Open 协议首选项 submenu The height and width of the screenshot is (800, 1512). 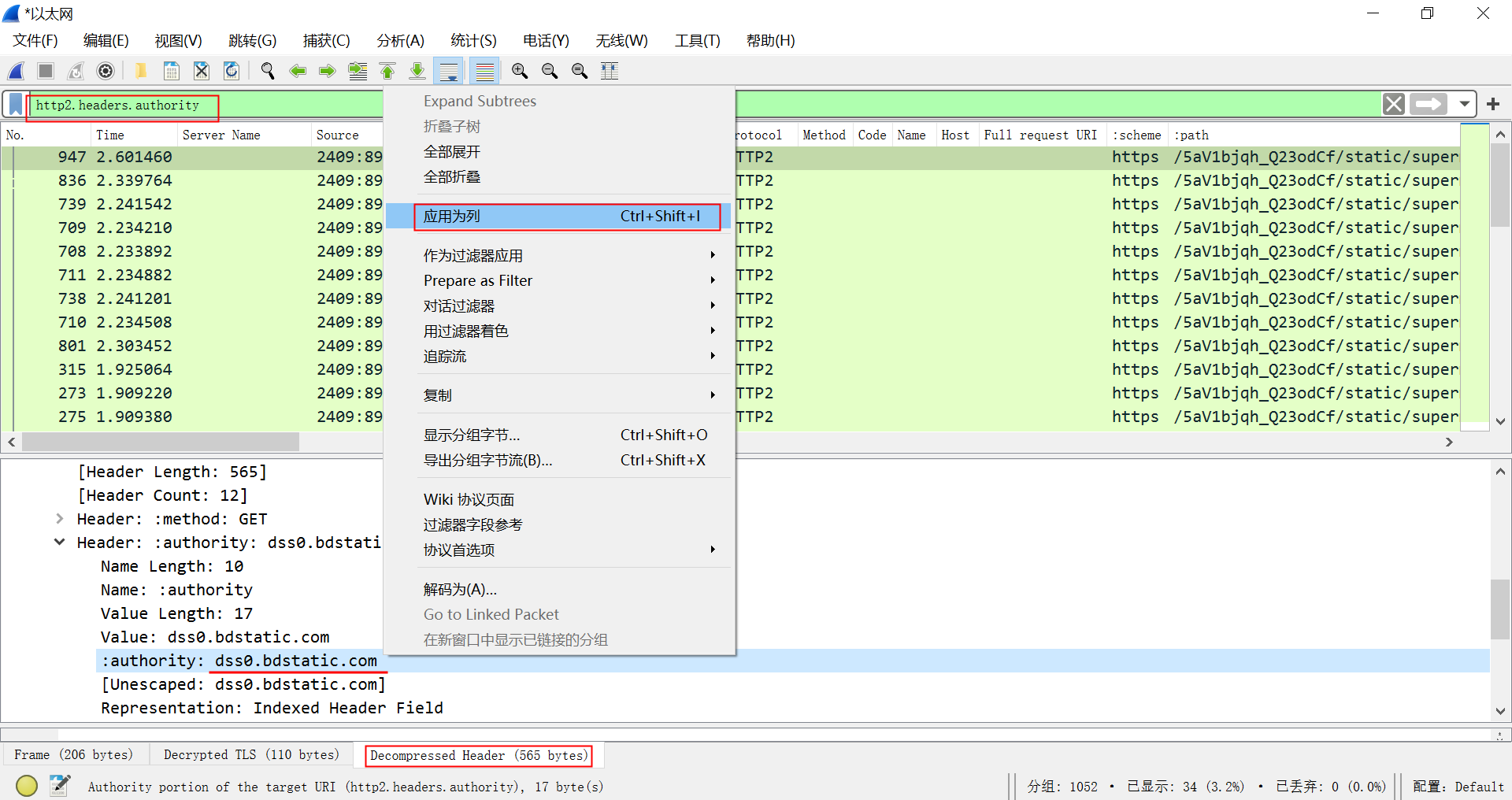(x=558, y=550)
